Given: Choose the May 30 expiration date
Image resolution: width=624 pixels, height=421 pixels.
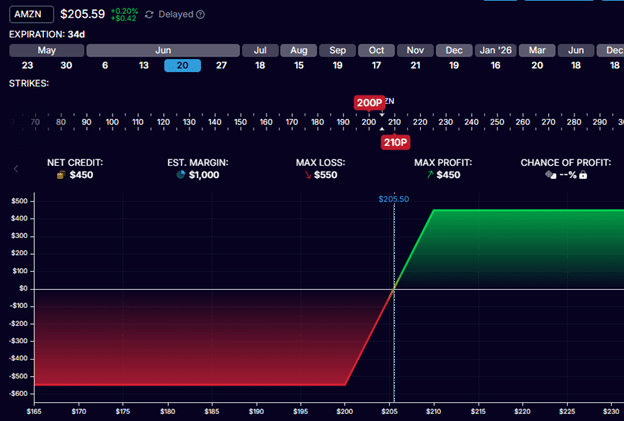Looking at the screenshot, I should click(x=65, y=65).
